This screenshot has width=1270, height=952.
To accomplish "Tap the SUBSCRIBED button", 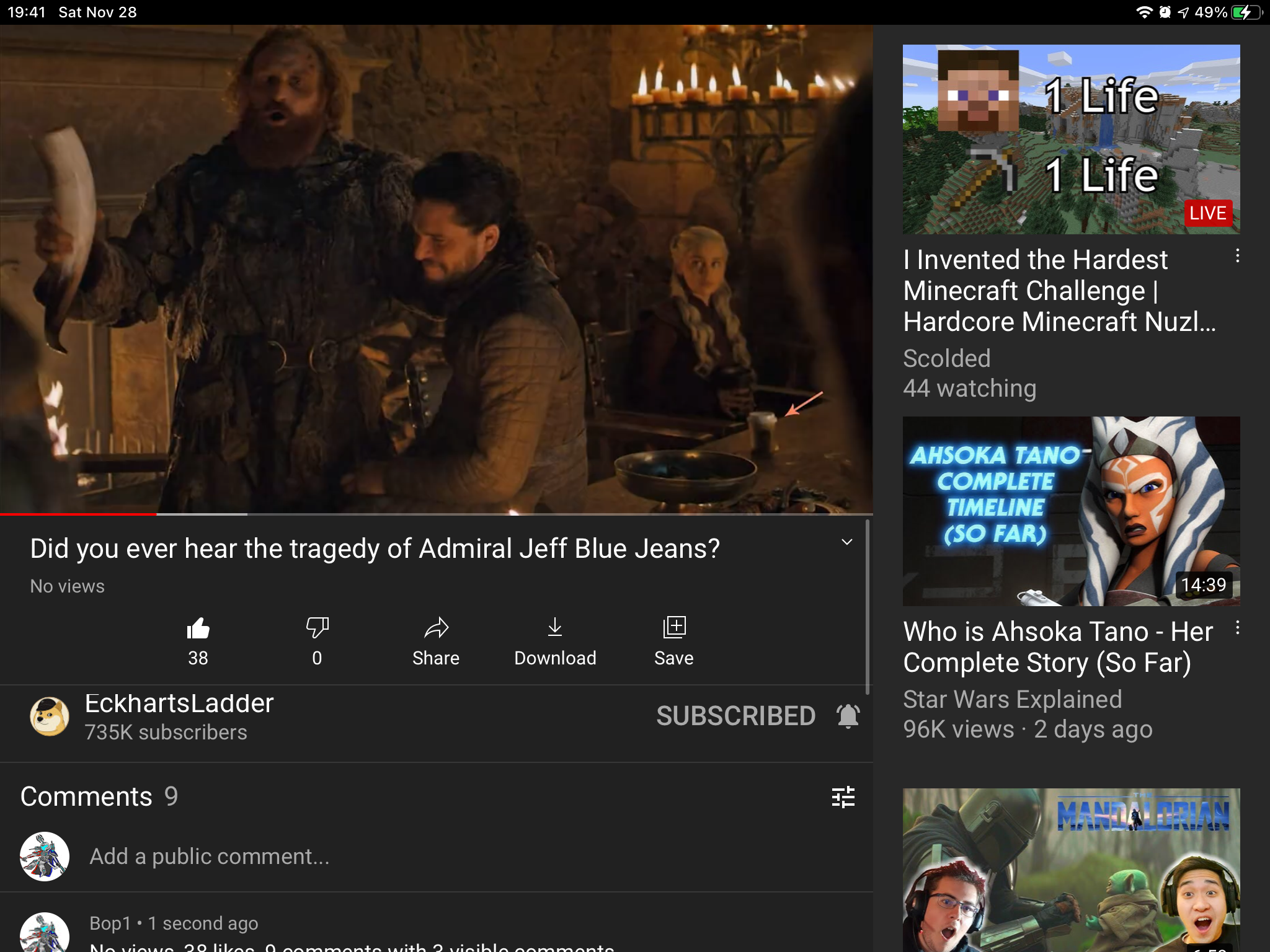I will (736, 716).
